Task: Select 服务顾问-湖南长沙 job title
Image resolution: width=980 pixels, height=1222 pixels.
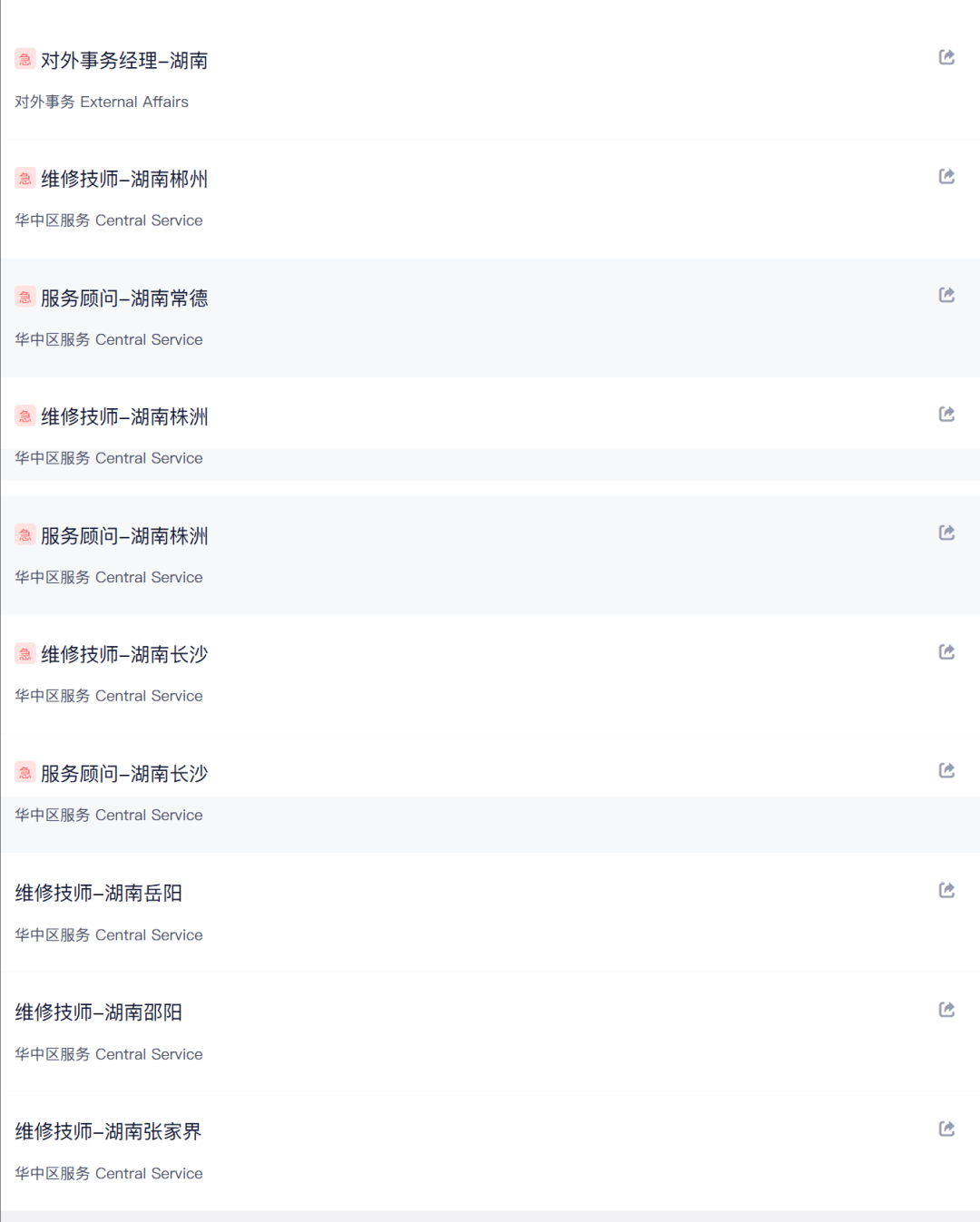Action: pos(124,774)
